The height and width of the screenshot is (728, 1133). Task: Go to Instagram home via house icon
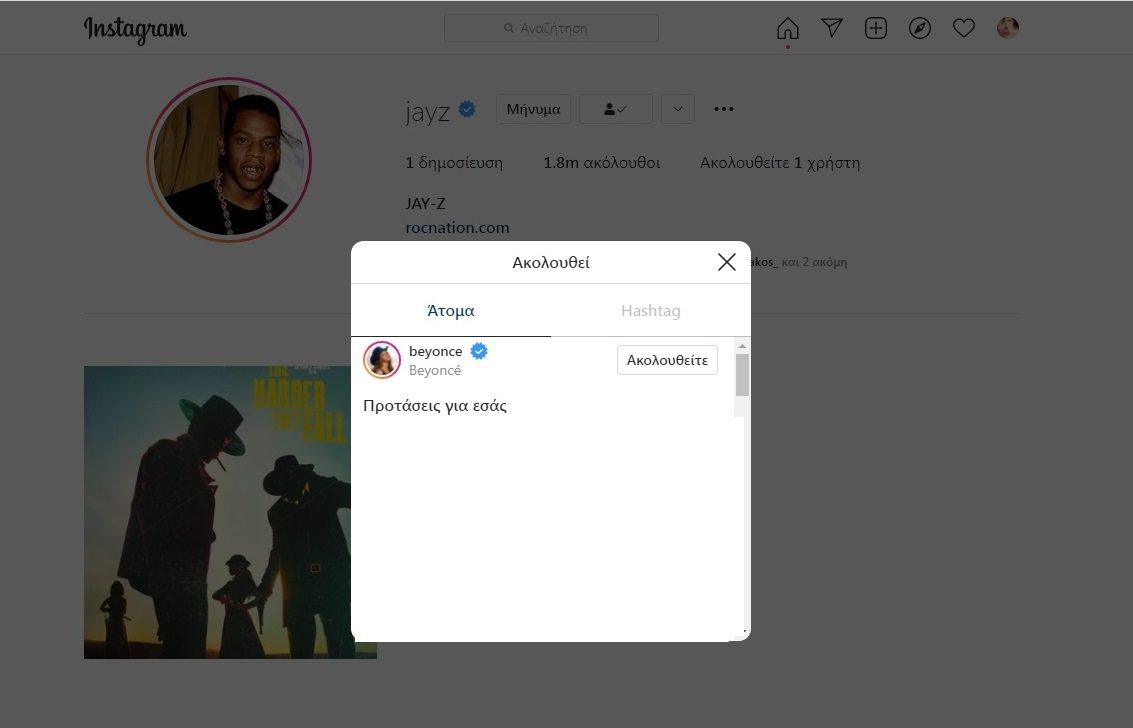coord(788,28)
